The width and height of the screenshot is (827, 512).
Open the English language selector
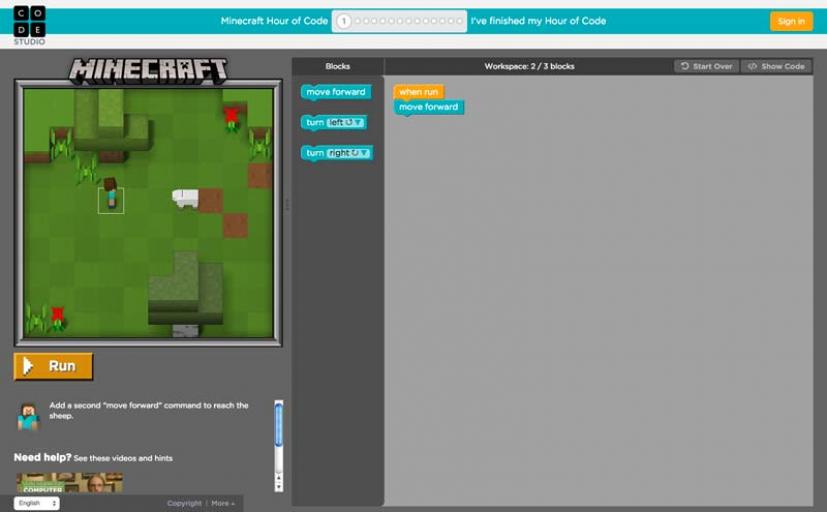[x=36, y=504]
